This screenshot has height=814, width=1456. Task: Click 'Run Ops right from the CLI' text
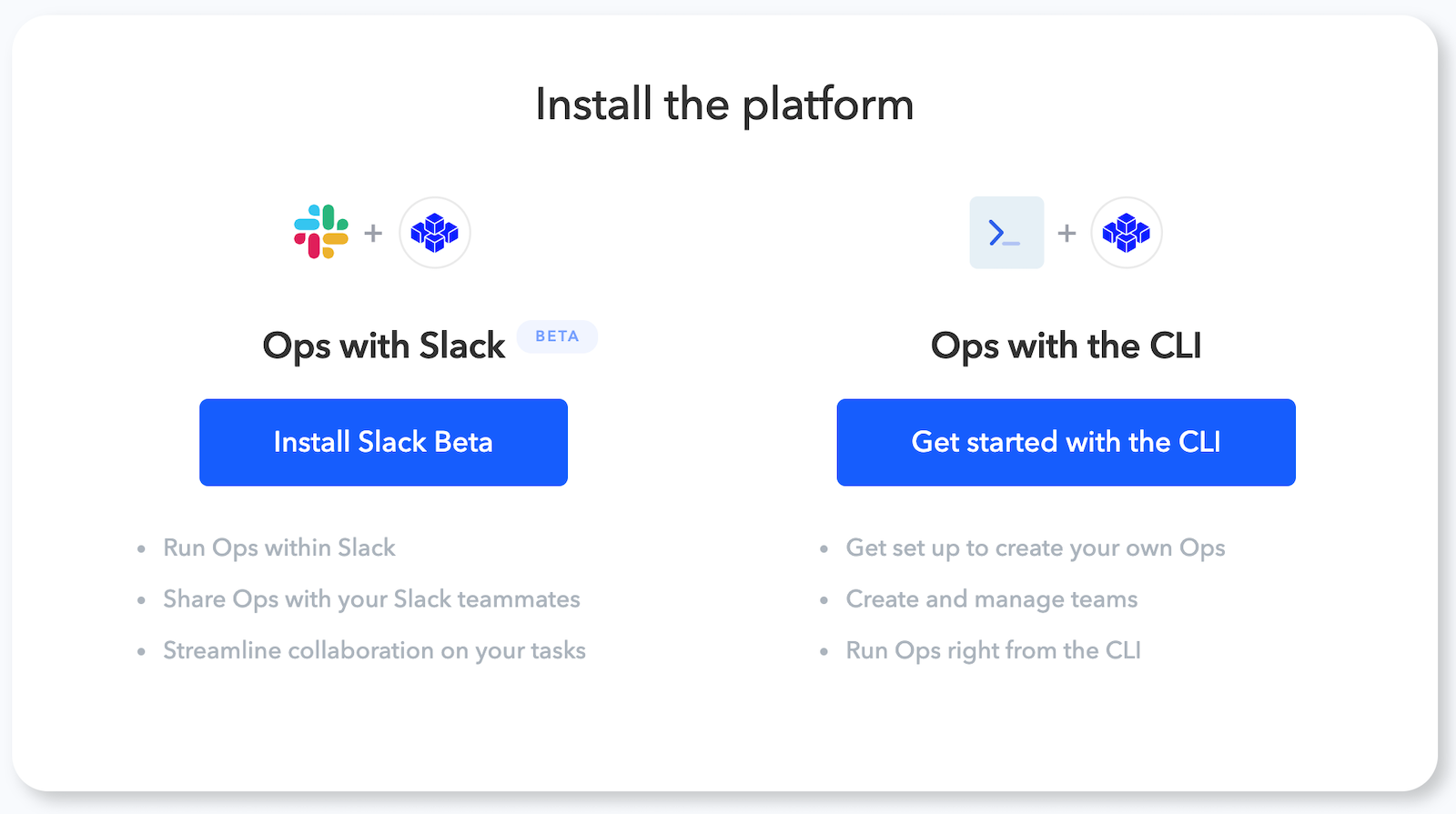tap(993, 650)
